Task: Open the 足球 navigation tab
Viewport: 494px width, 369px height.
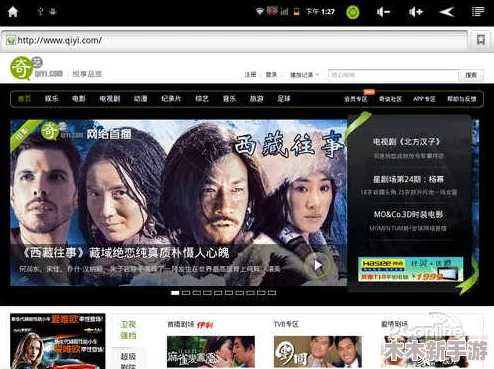Action: click(x=284, y=99)
